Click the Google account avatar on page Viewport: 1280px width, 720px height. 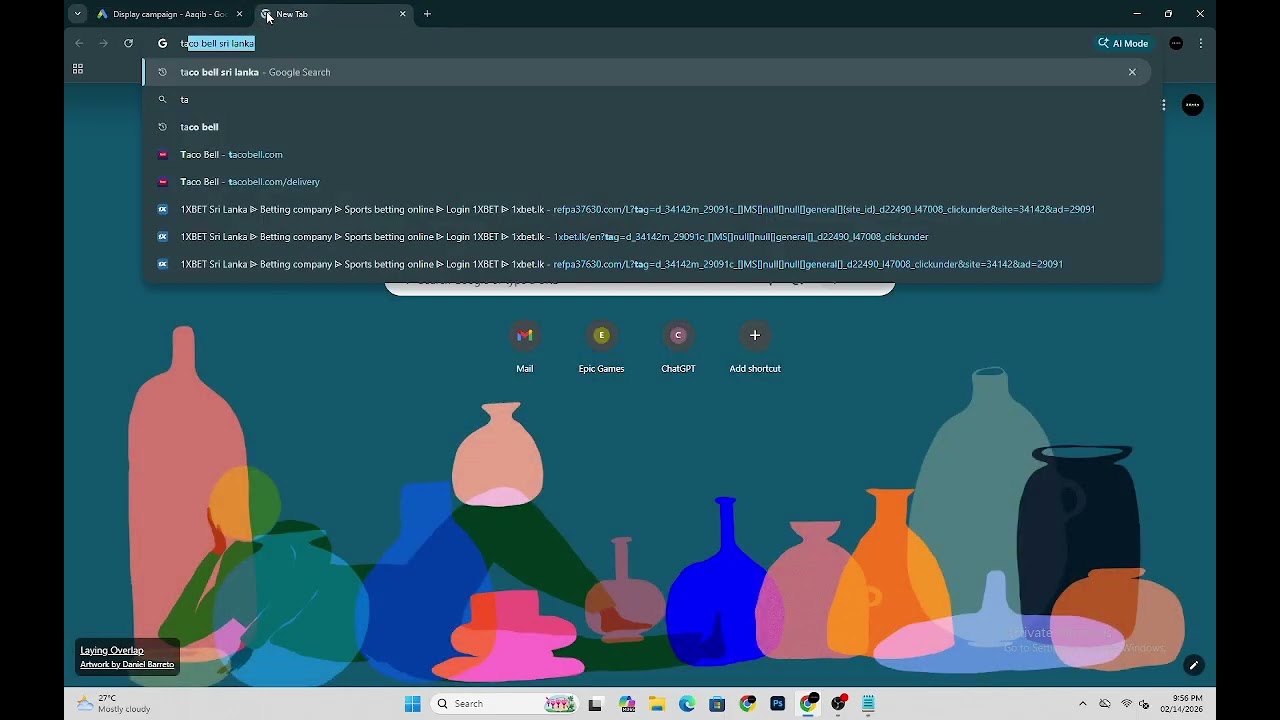pyautogui.click(x=1193, y=105)
